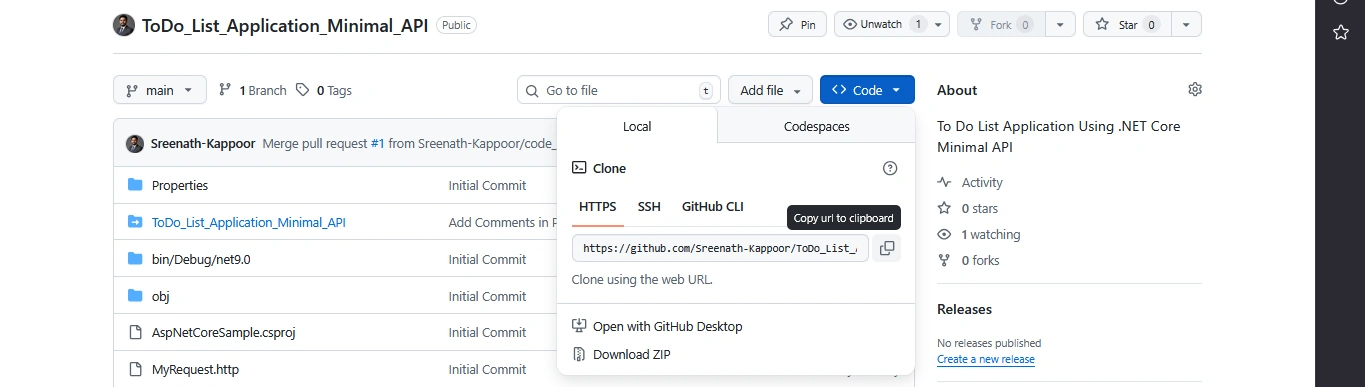The height and width of the screenshot is (387, 1365).
Task: Click repository owner avatar beside repo title
Action: [124, 25]
